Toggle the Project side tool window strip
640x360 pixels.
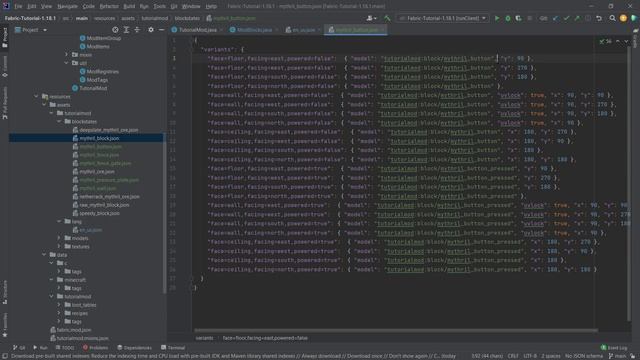coord(5,37)
